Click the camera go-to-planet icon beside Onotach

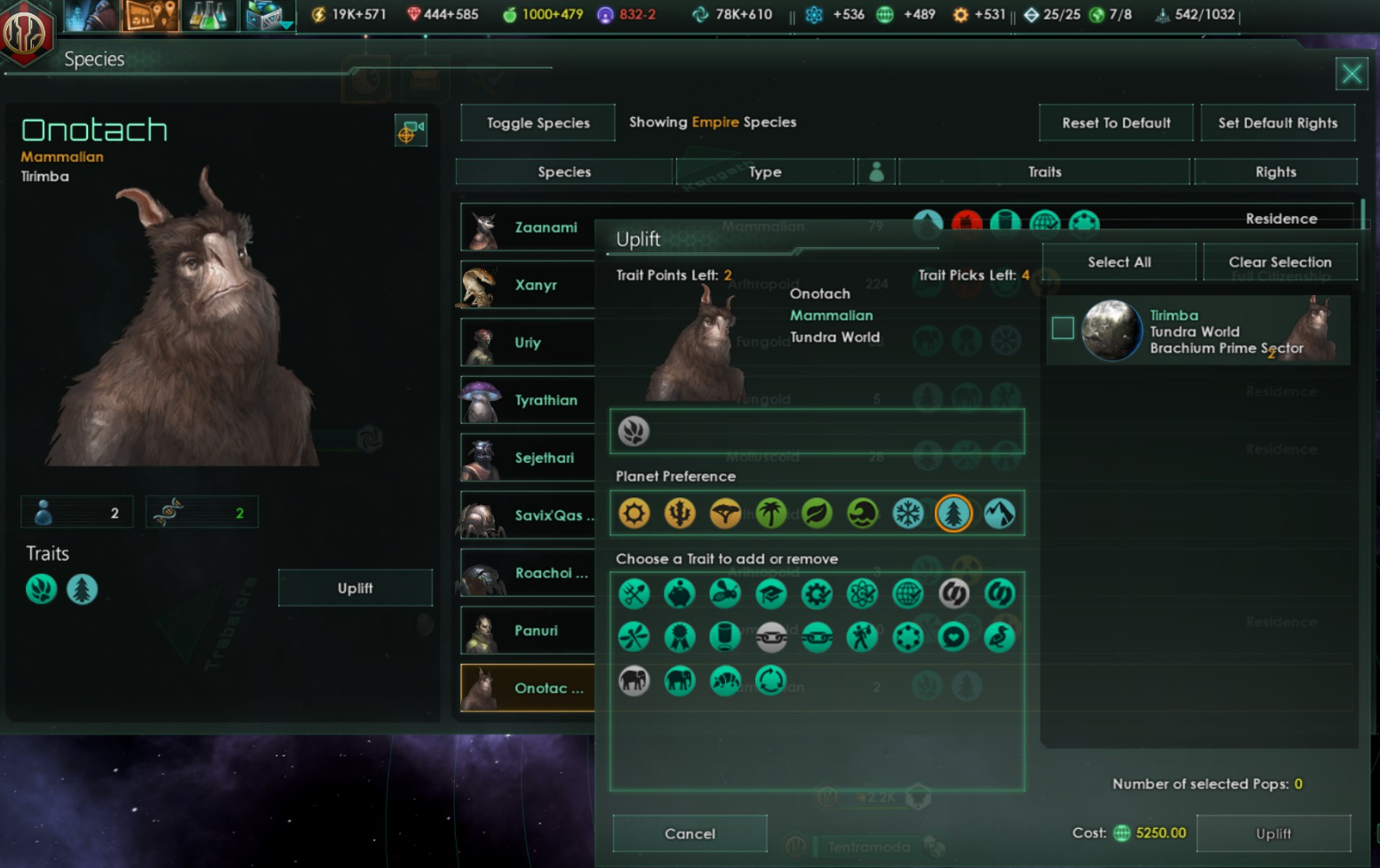(x=411, y=131)
